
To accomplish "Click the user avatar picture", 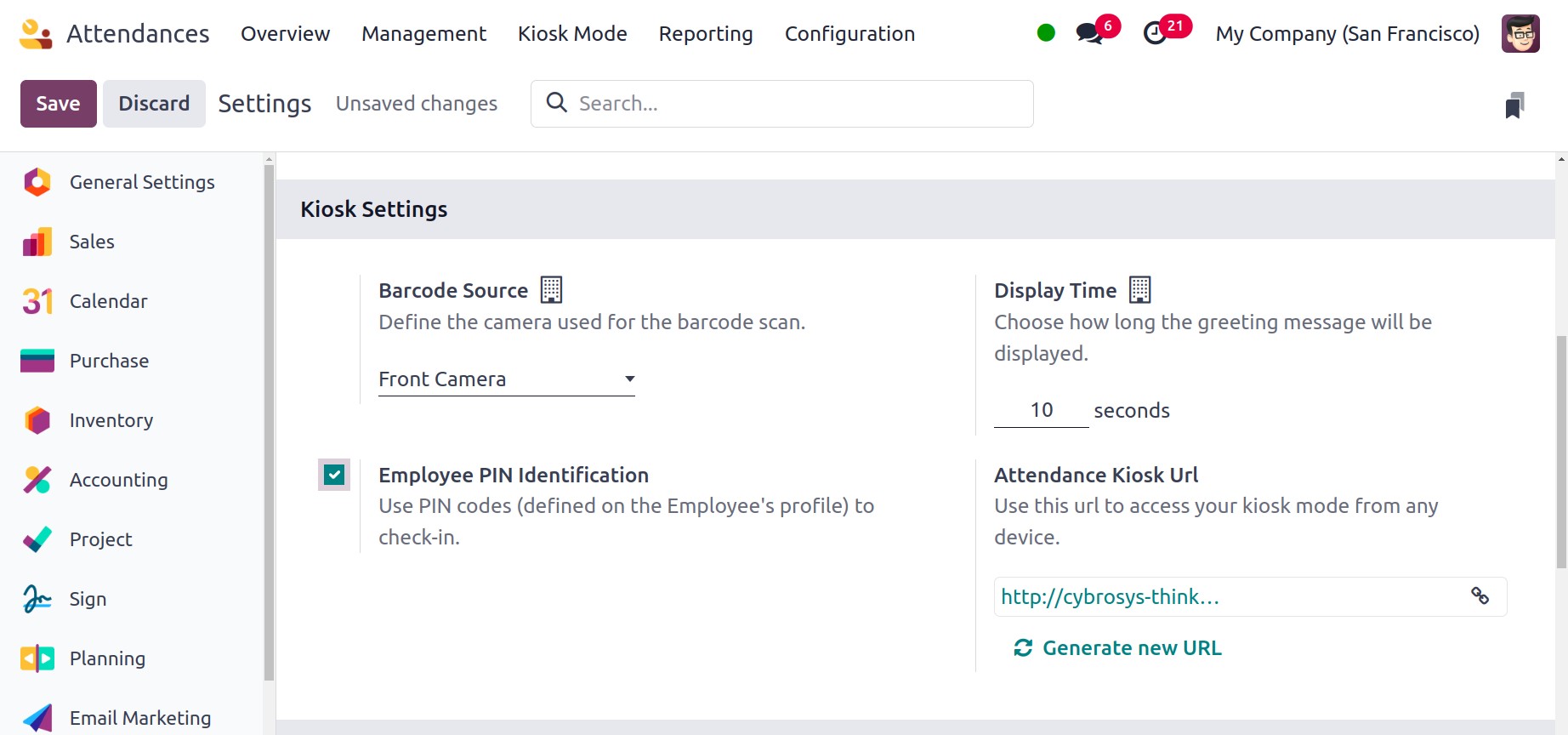I will click(x=1520, y=34).
